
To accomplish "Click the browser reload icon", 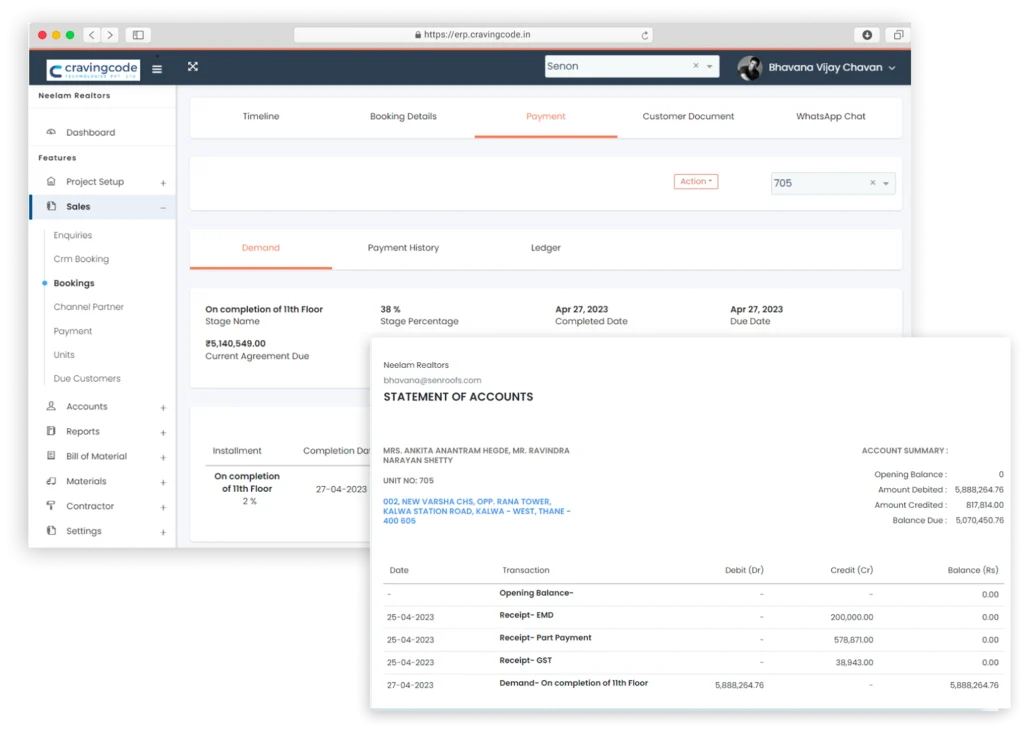I will pyautogui.click(x=644, y=35).
